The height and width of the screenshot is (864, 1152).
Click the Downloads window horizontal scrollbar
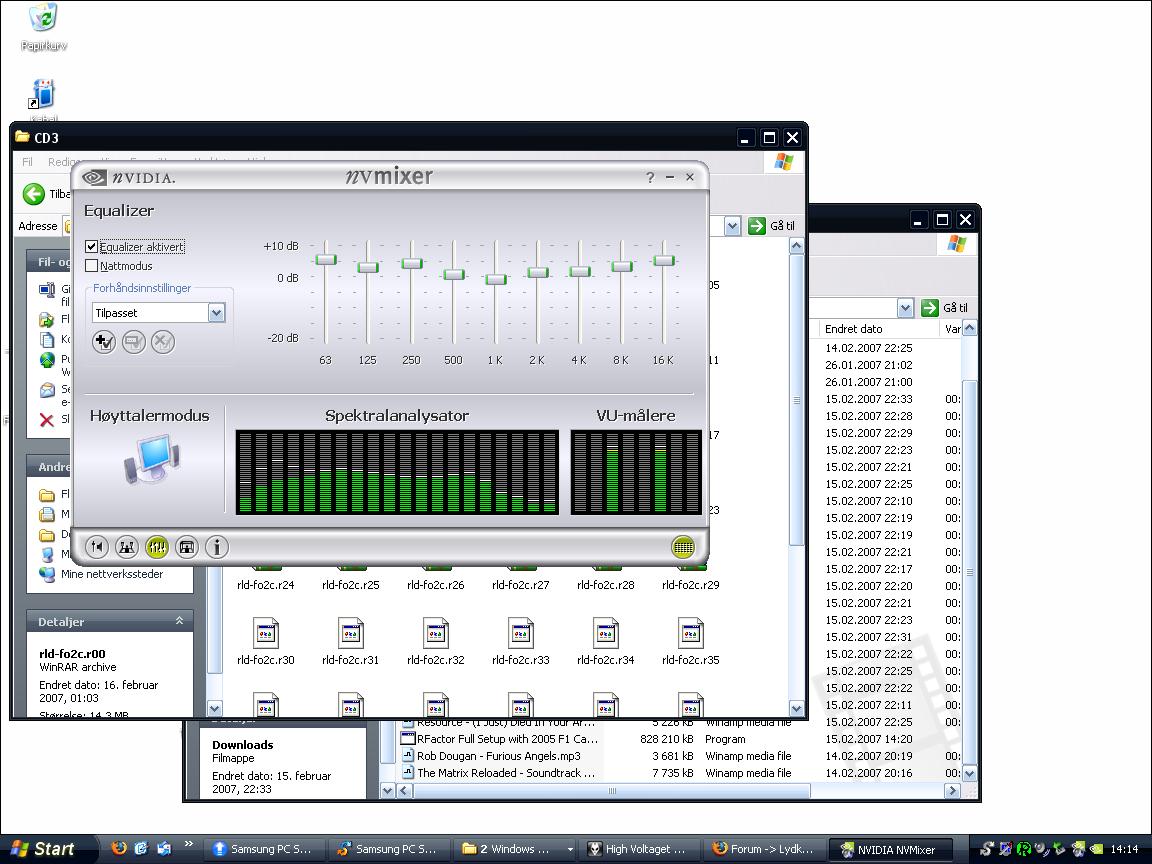(x=612, y=791)
